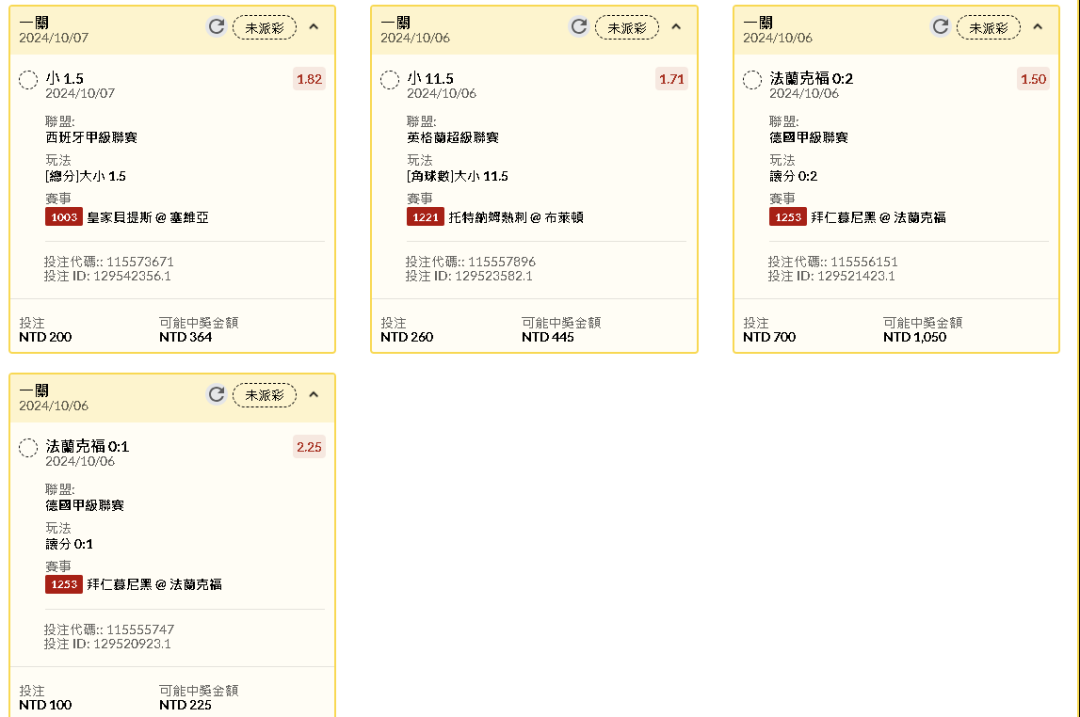Viewport: 1080px width, 717px height.
Task: Click the 1.50 odds badge
Action: [1033, 79]
